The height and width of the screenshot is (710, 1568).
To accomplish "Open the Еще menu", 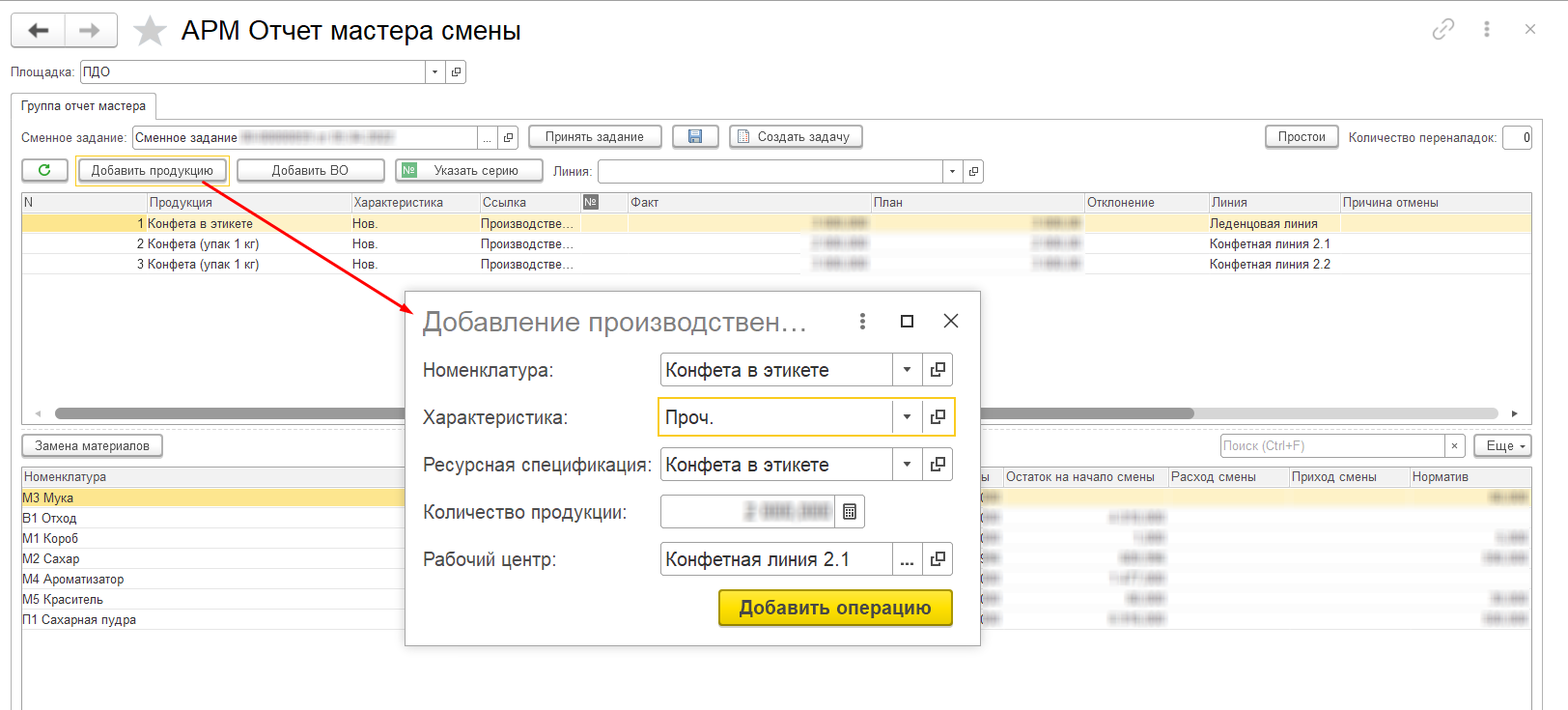I will click(x=1502, y=446).
